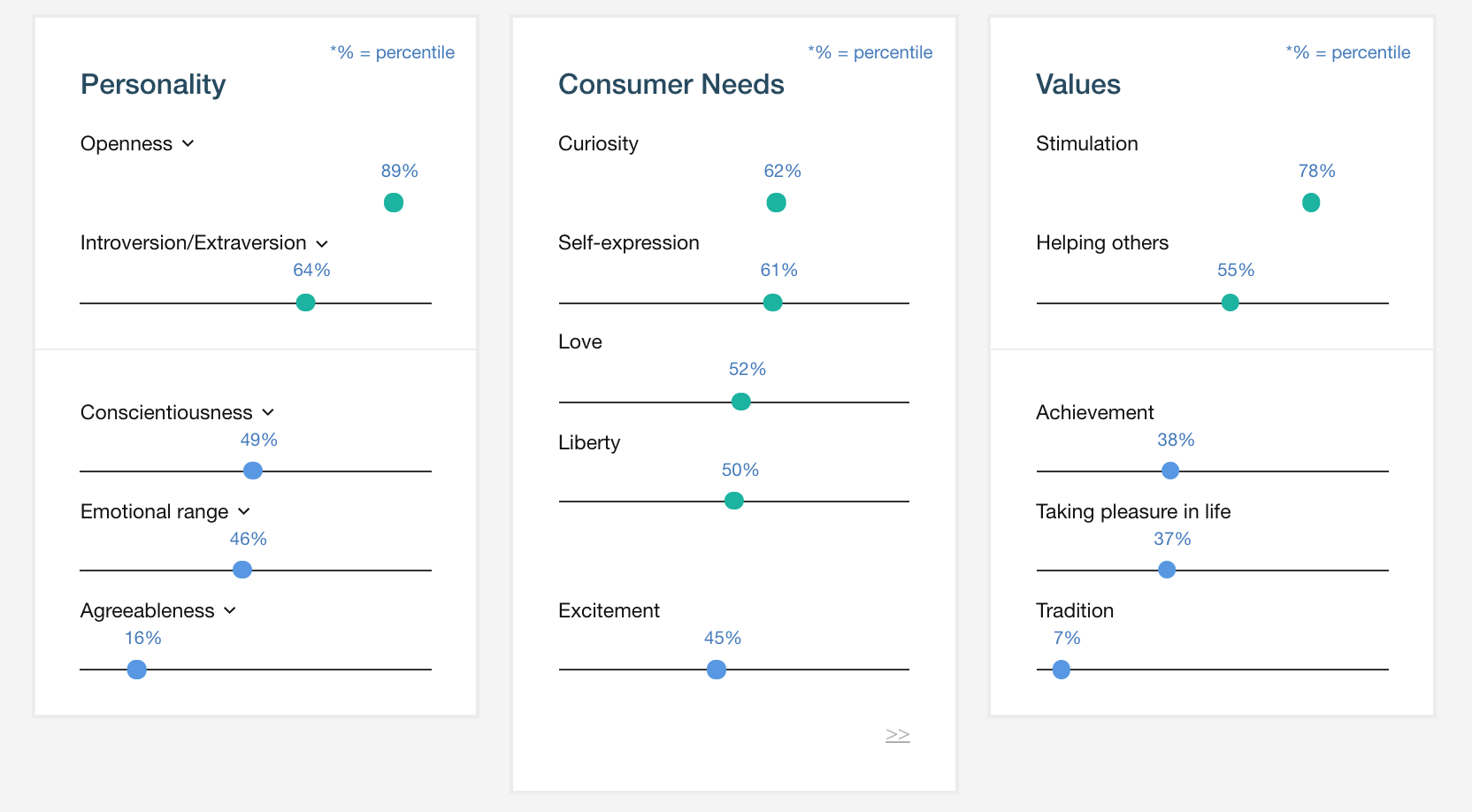Click percentile note in Personality card
1472x812 pixels.
coord(393,52)
